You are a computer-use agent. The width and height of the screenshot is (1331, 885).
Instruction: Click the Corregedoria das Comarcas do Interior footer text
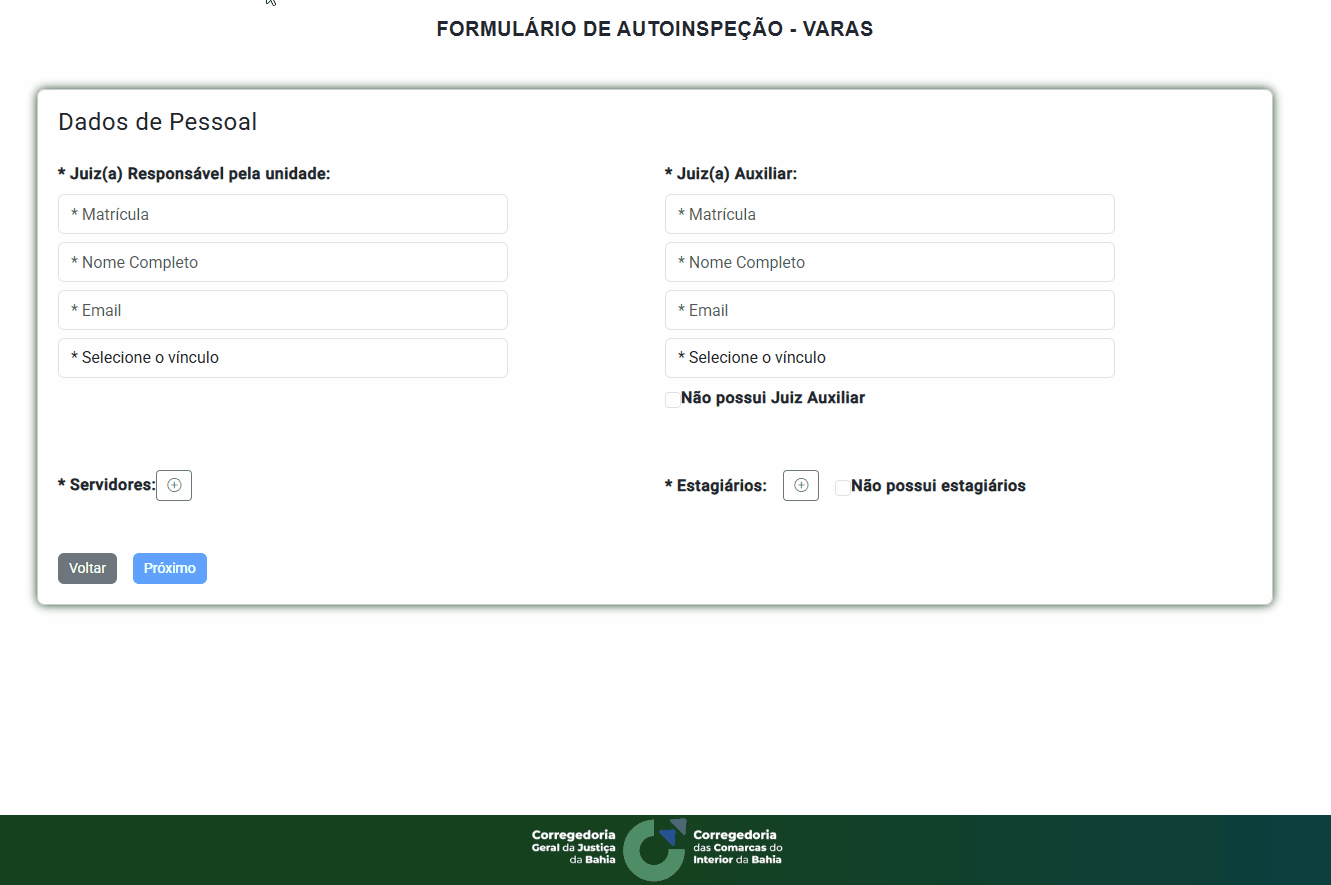(x=737, y=846)
